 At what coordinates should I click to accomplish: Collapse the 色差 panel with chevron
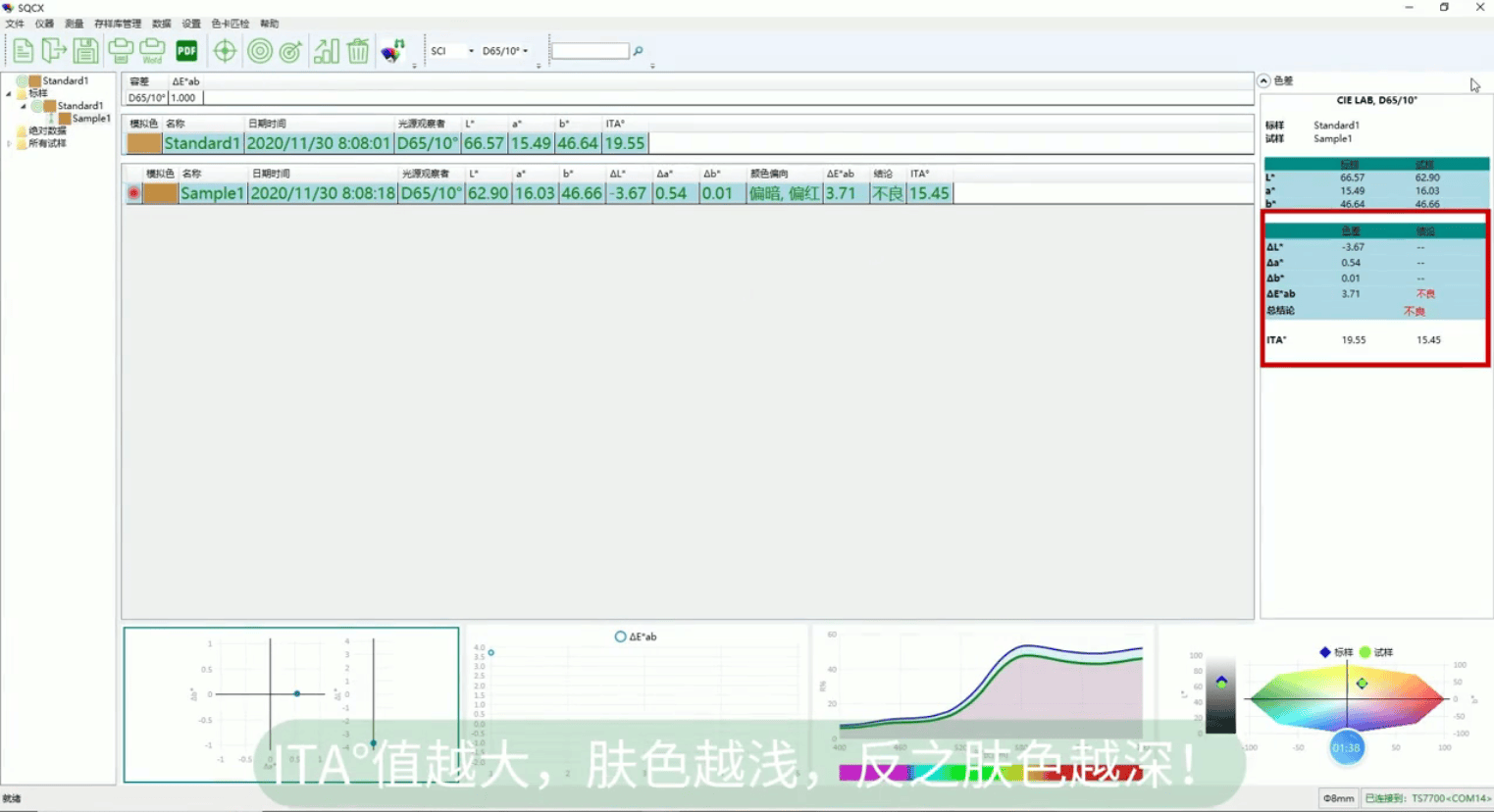tap(1264, 80)
